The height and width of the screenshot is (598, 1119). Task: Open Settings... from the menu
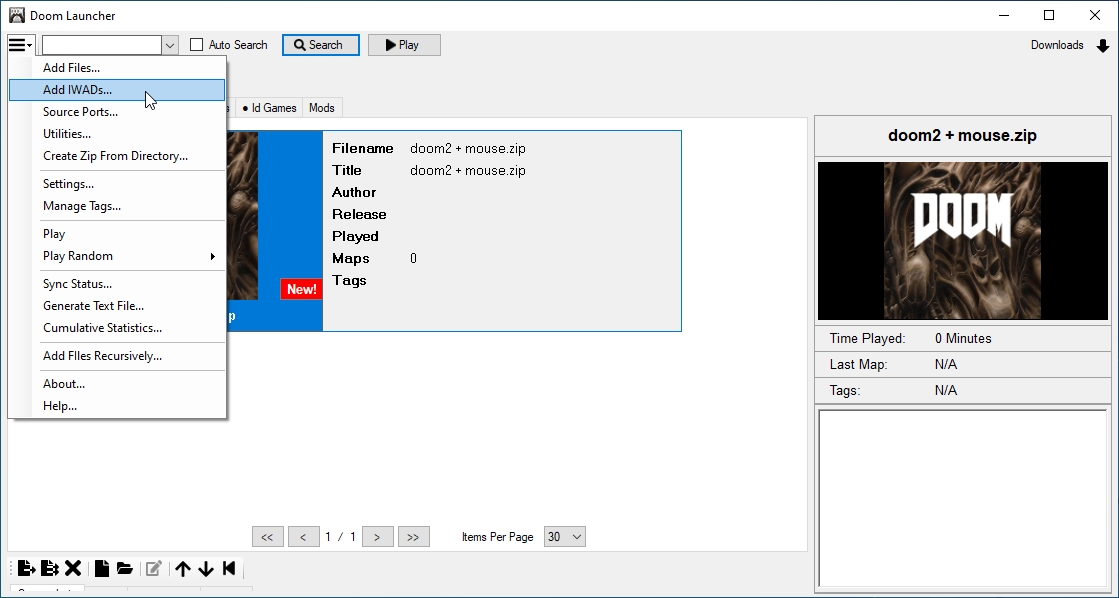tap(117, 184)
